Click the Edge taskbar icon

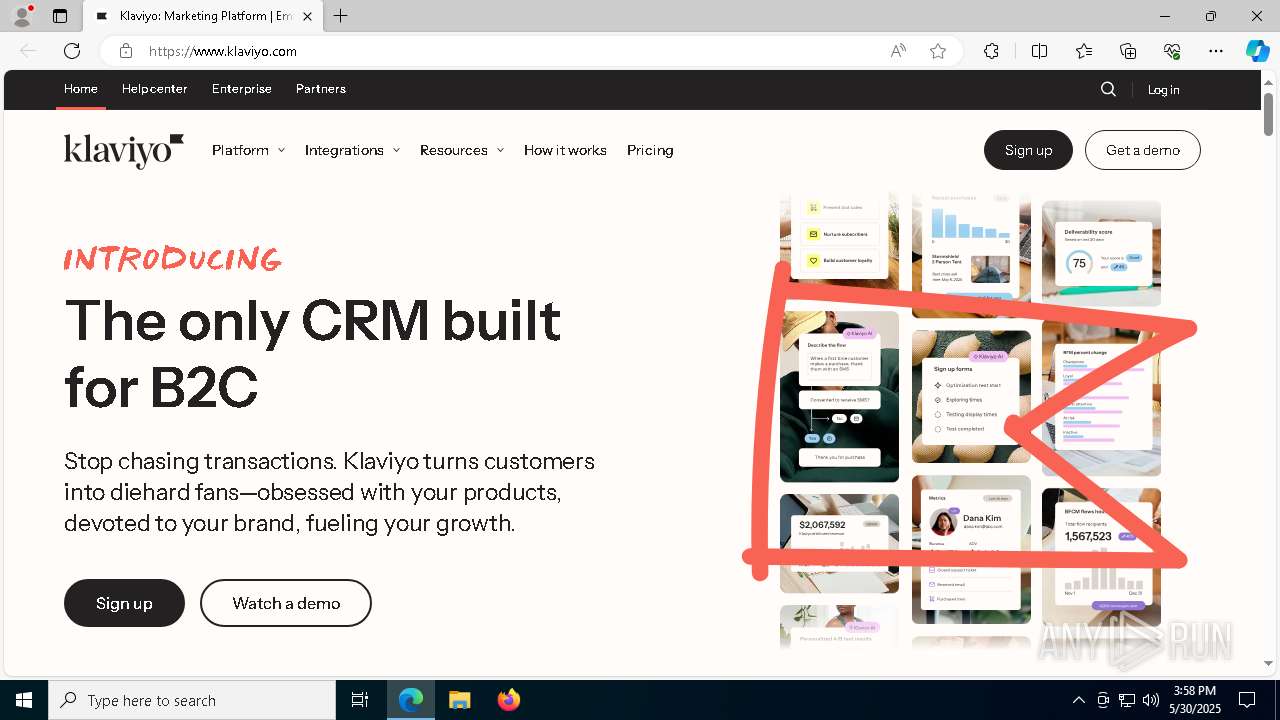tap(411, 700)
